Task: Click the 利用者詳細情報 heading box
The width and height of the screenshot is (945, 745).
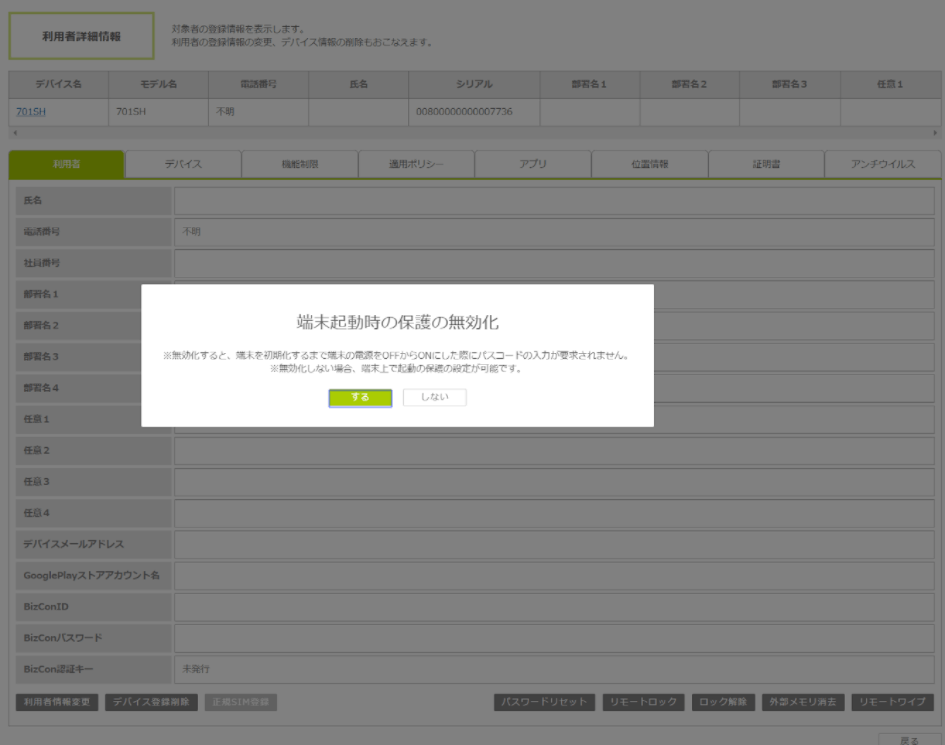Action: click(x=81, y=36)
